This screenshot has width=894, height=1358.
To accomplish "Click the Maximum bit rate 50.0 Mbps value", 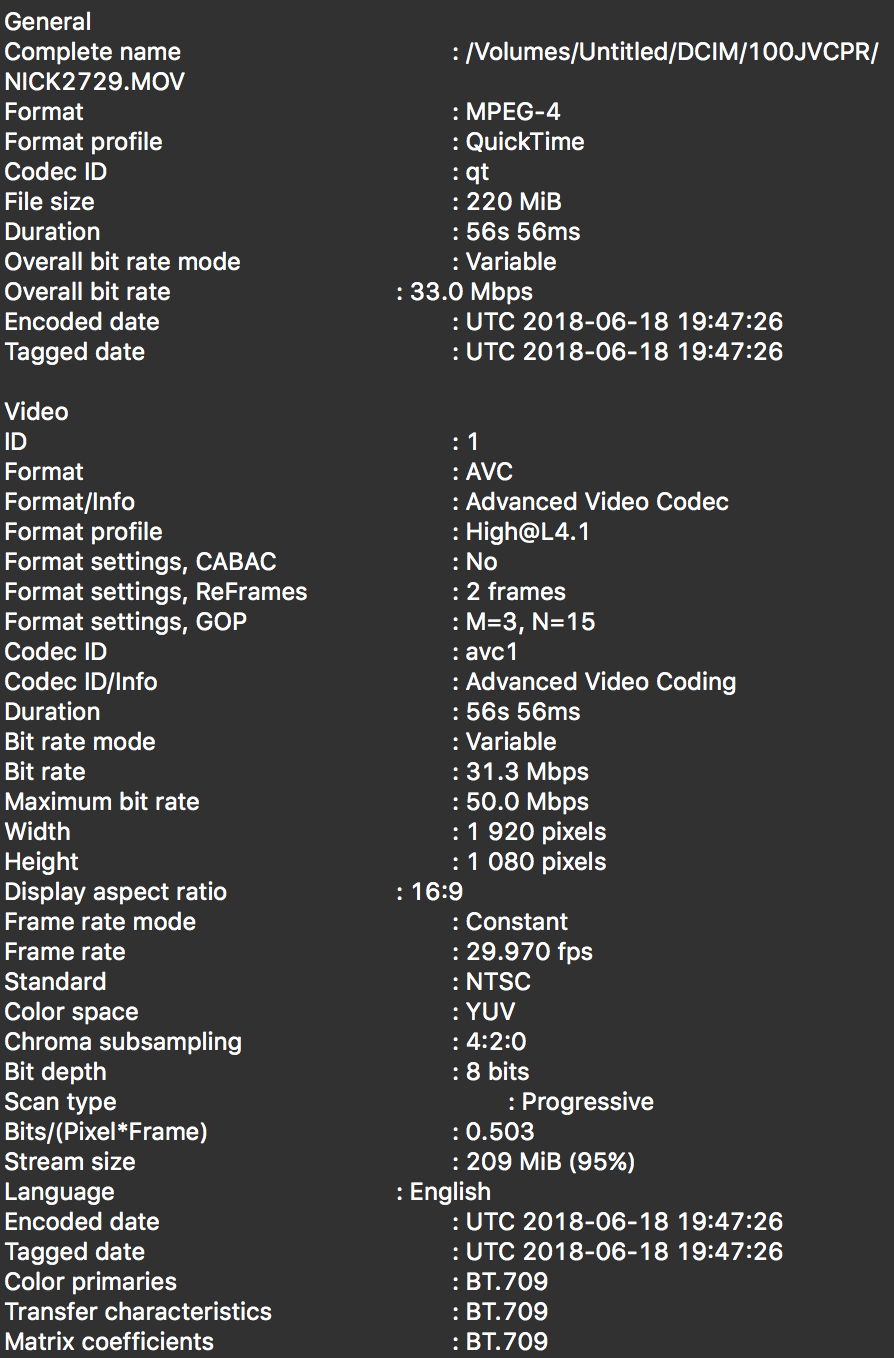I will coord(527,802).
